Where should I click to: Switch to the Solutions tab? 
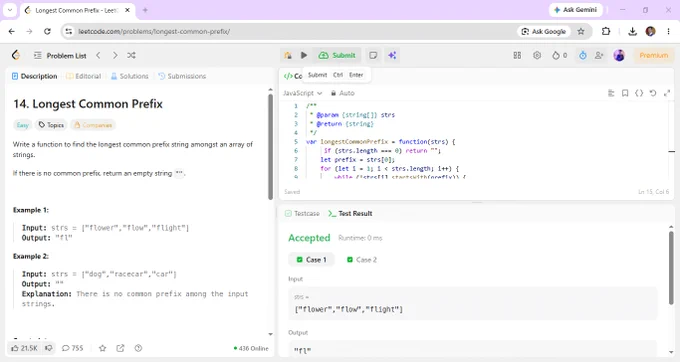pos(129,76)
